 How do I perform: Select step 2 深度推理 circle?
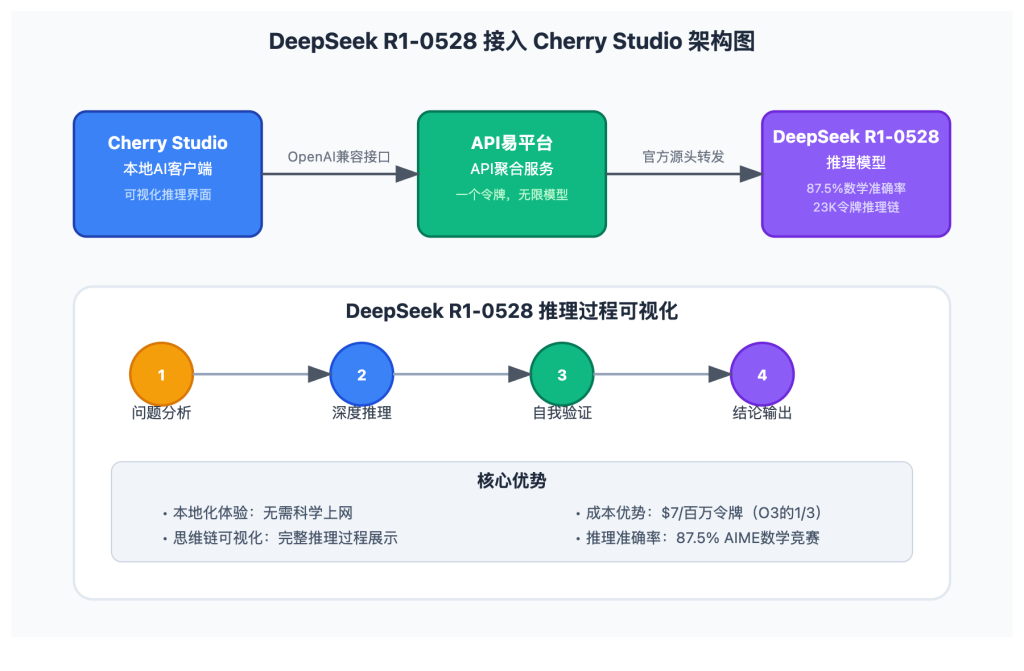[x=362, y=375]
